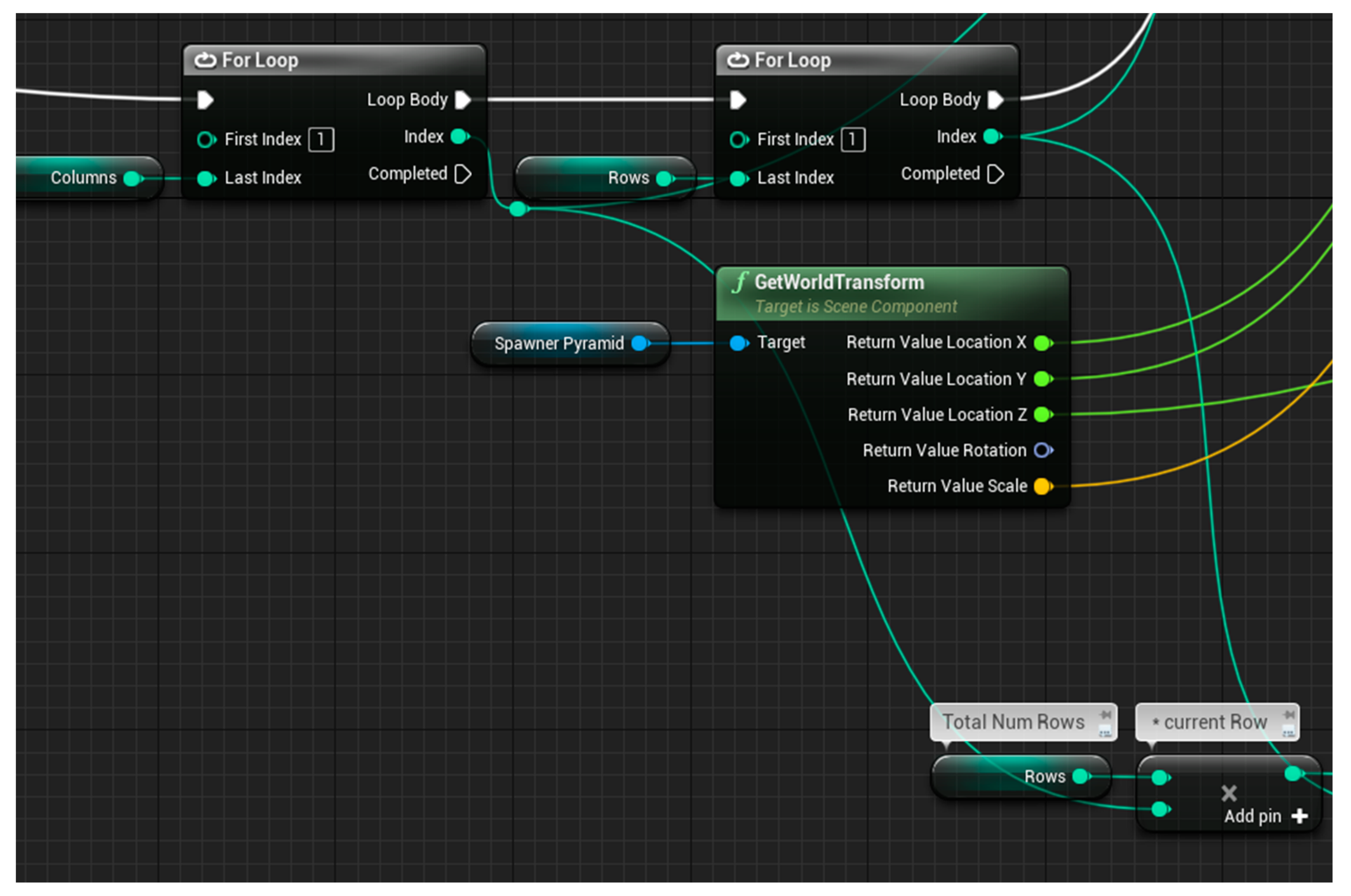Edit First Index value on second For Loop
Screen dimensions: 1351x896
(x=853, y=139)
